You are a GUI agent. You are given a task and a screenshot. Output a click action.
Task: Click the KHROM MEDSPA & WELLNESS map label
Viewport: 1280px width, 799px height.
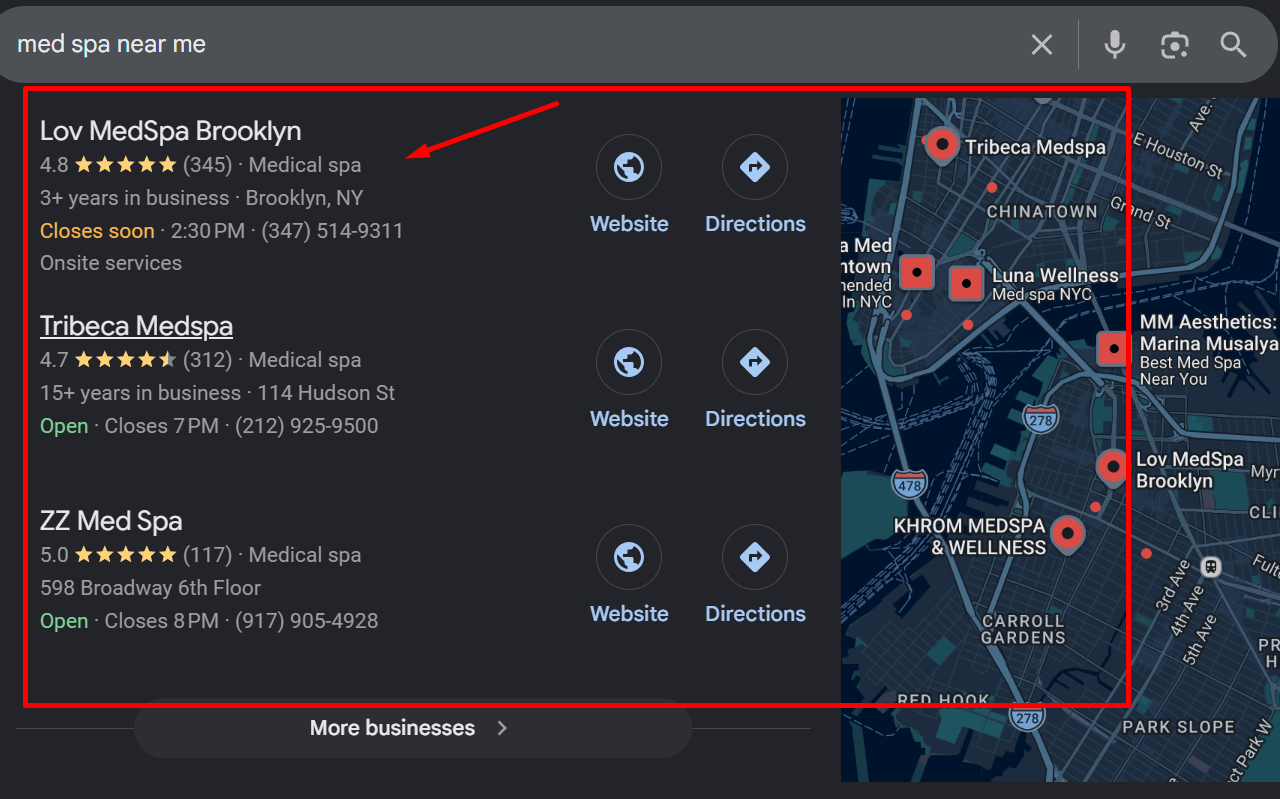pos(970,536)
